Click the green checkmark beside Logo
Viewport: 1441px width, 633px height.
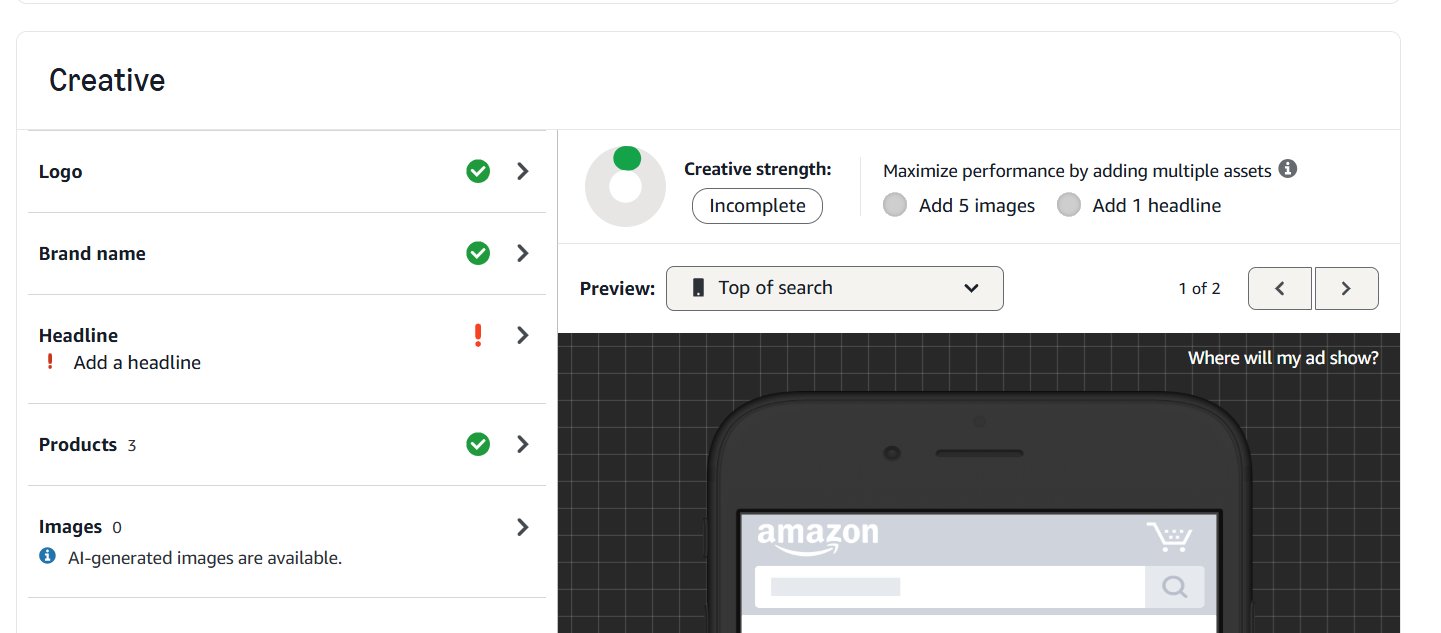(478, 171)
